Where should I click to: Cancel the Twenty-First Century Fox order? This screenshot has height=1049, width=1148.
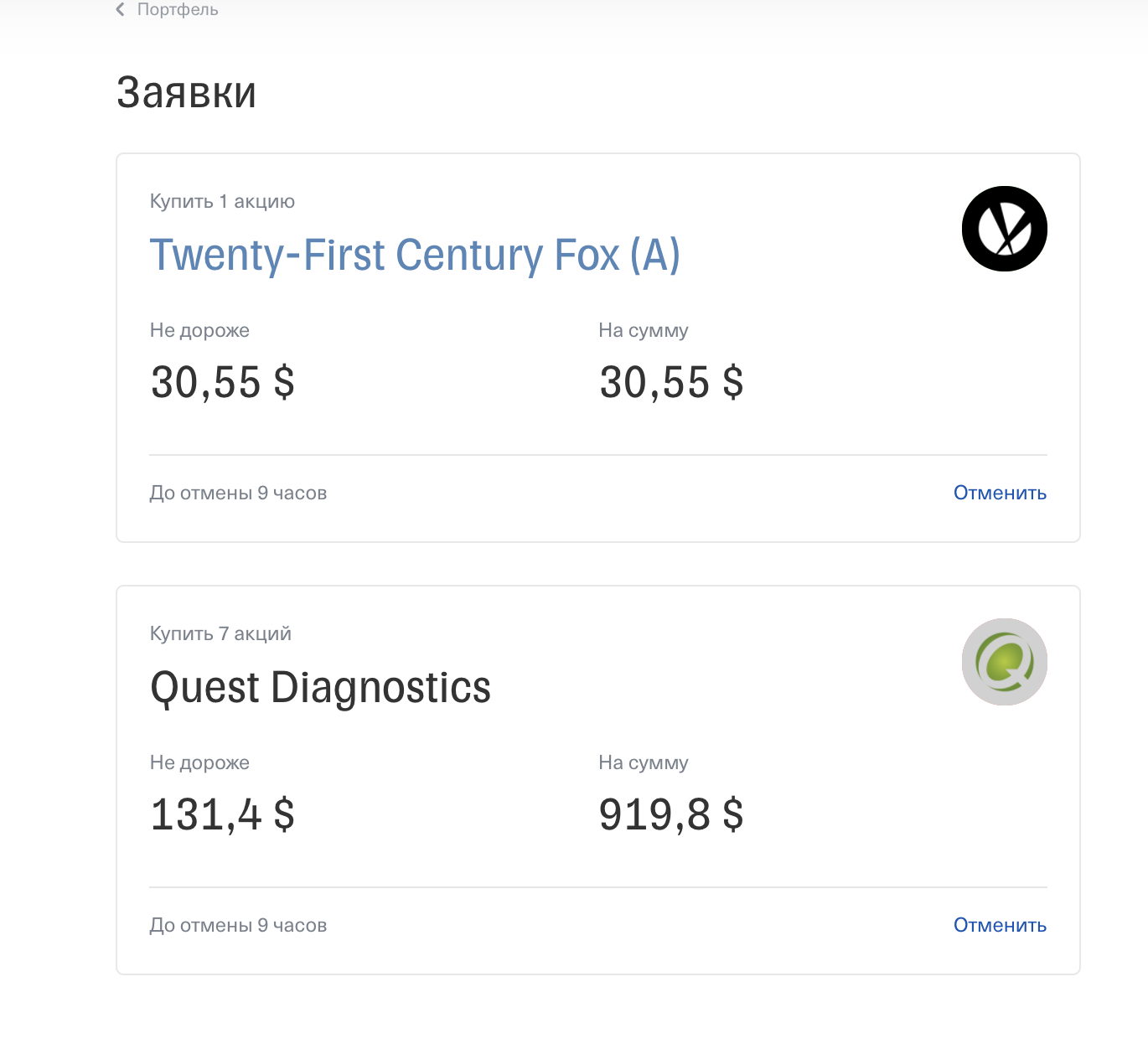(x=1000, y=493)
